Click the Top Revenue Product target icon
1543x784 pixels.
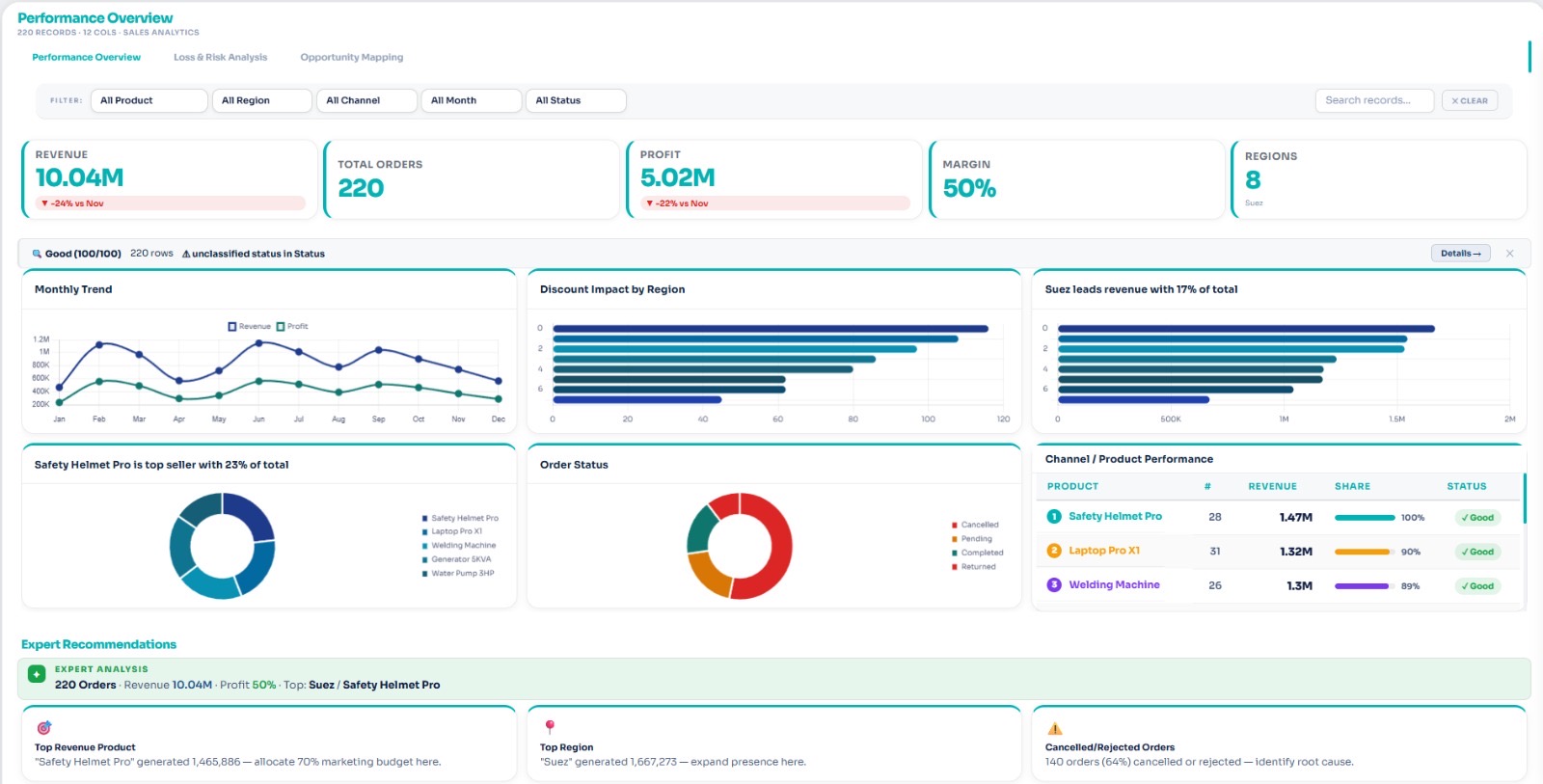[43, 728]
